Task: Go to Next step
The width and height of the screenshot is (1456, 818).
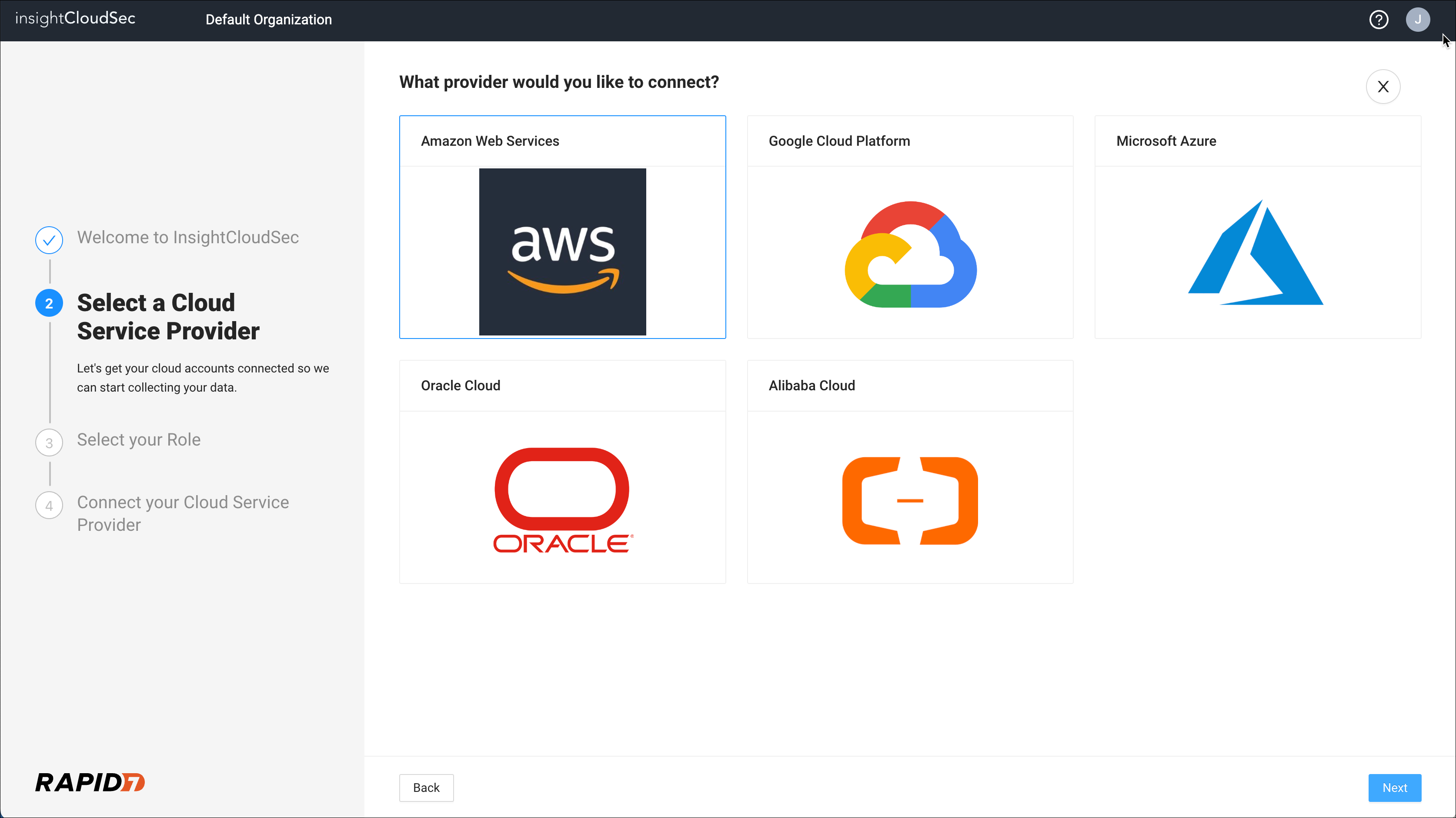Action: point(1394,788)
